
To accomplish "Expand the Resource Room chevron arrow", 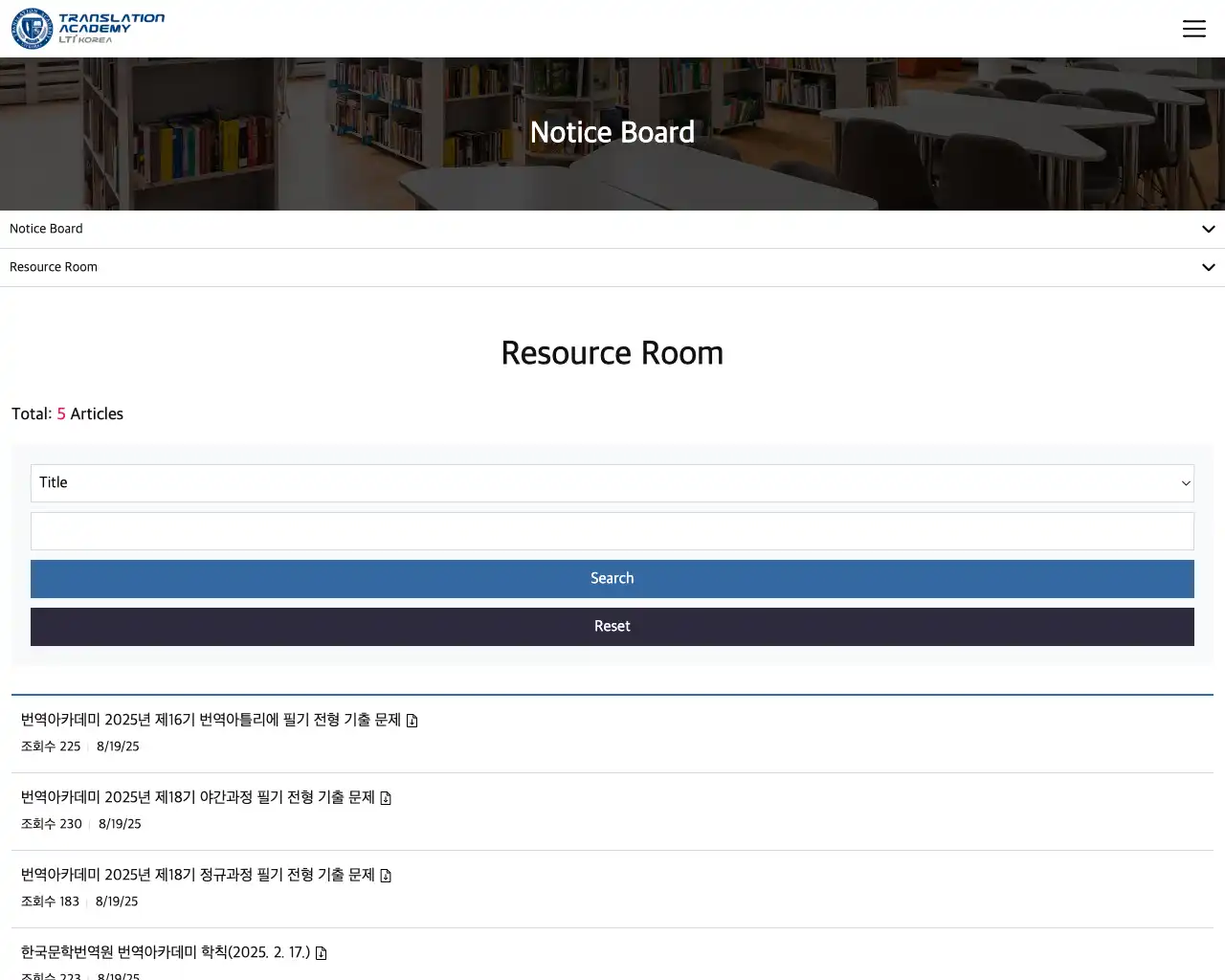I will [1208, 268].
